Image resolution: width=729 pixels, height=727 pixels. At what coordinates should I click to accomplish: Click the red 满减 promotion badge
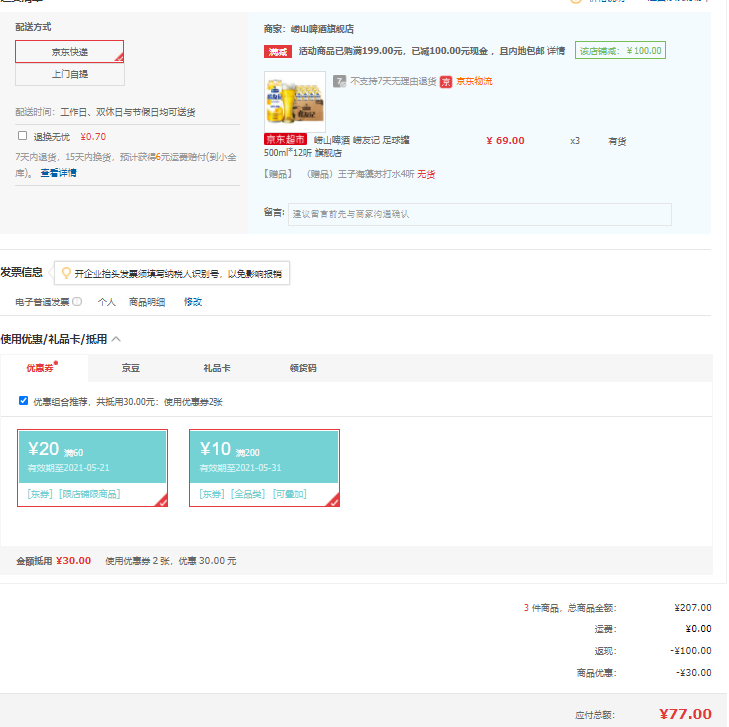point(278,51)
